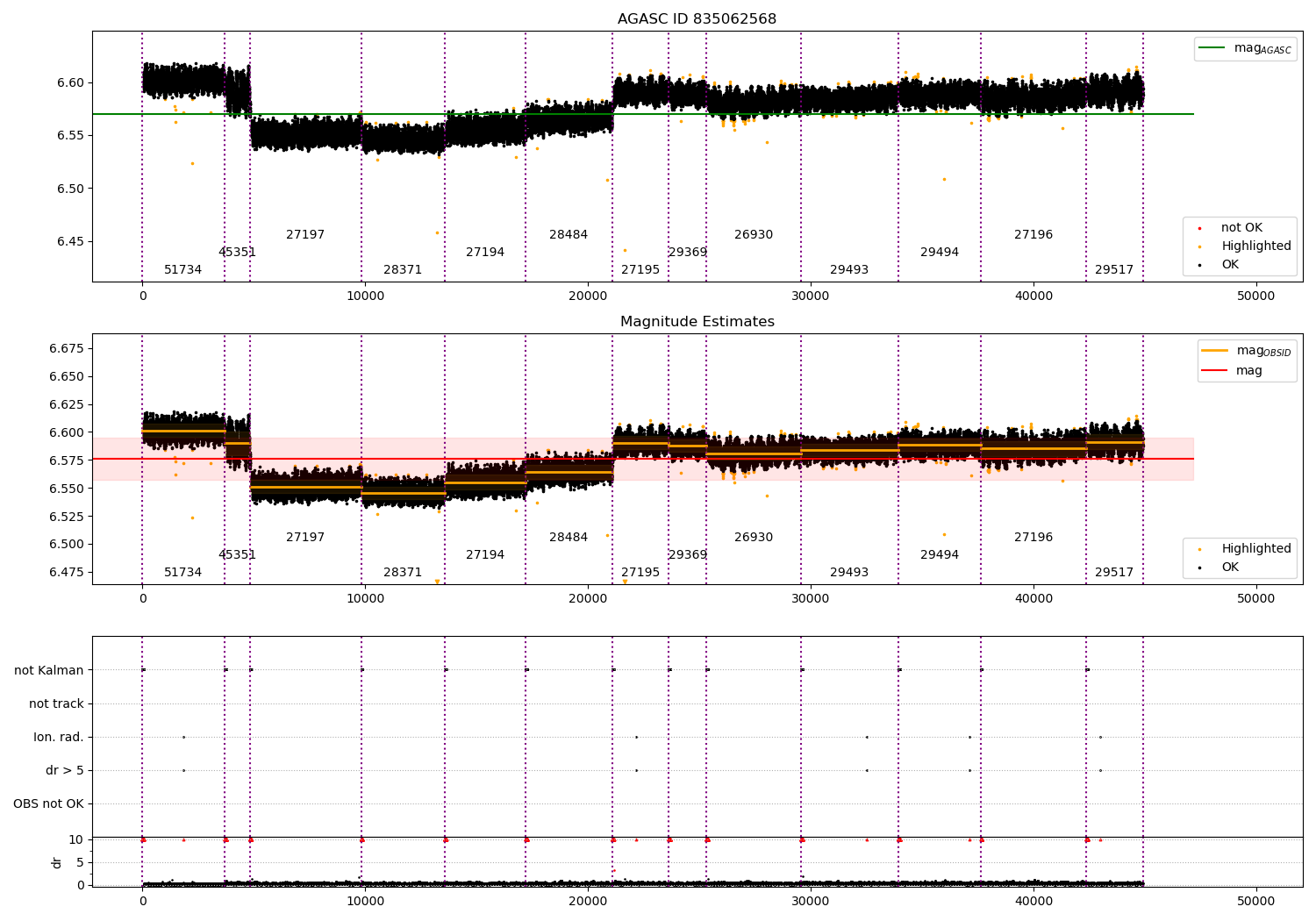Click OBSID label 28484 in top panel
This screenshot has height=921, width=1316.
569,235
